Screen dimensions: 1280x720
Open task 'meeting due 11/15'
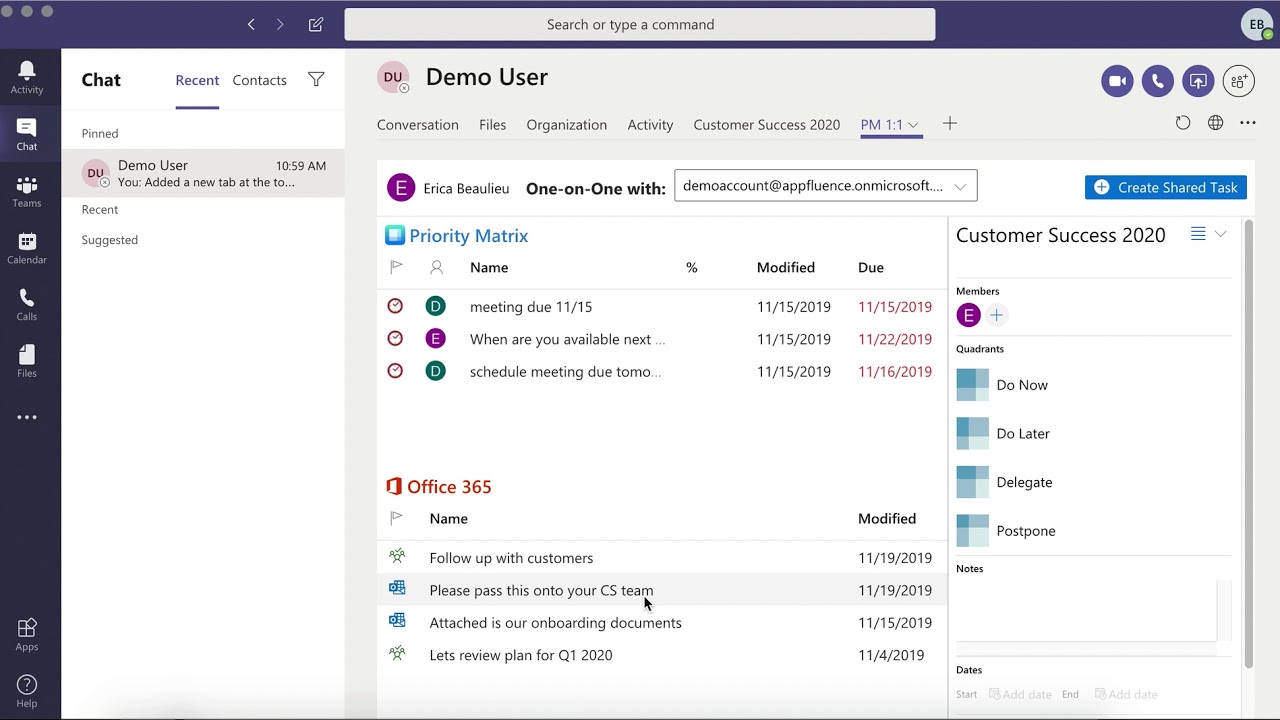click(x=531, y=307)
